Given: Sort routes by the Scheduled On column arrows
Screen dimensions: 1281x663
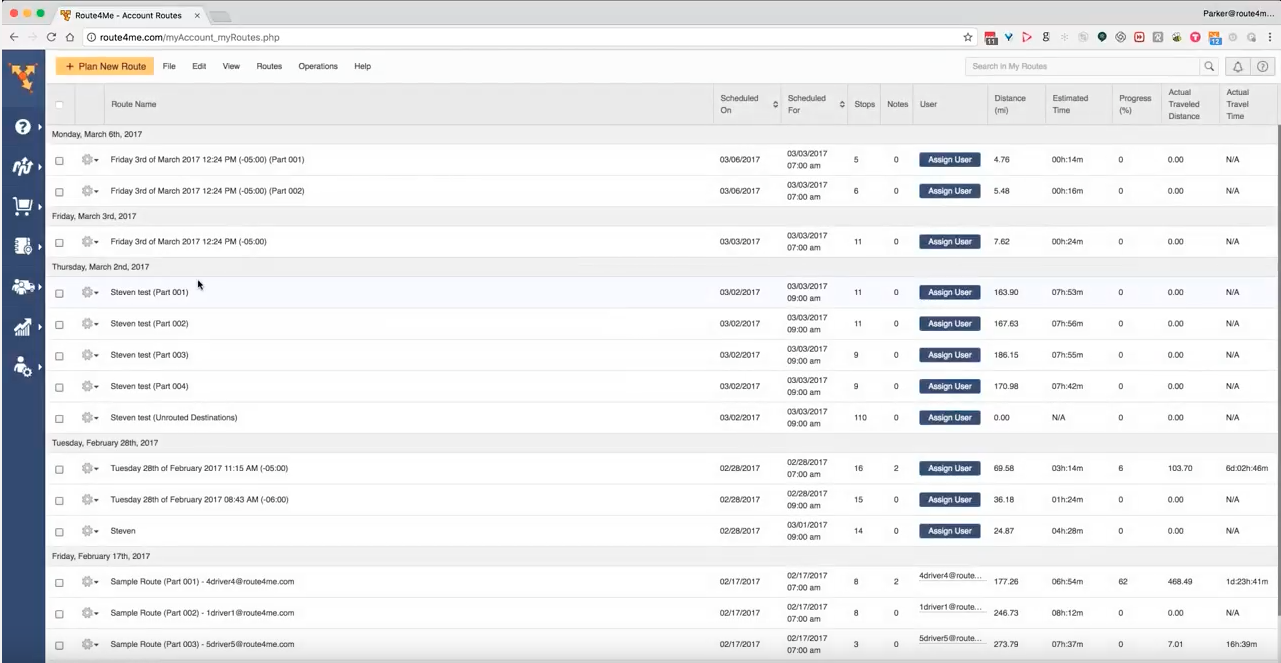Looking at the screenshot, I should point(776,105).
